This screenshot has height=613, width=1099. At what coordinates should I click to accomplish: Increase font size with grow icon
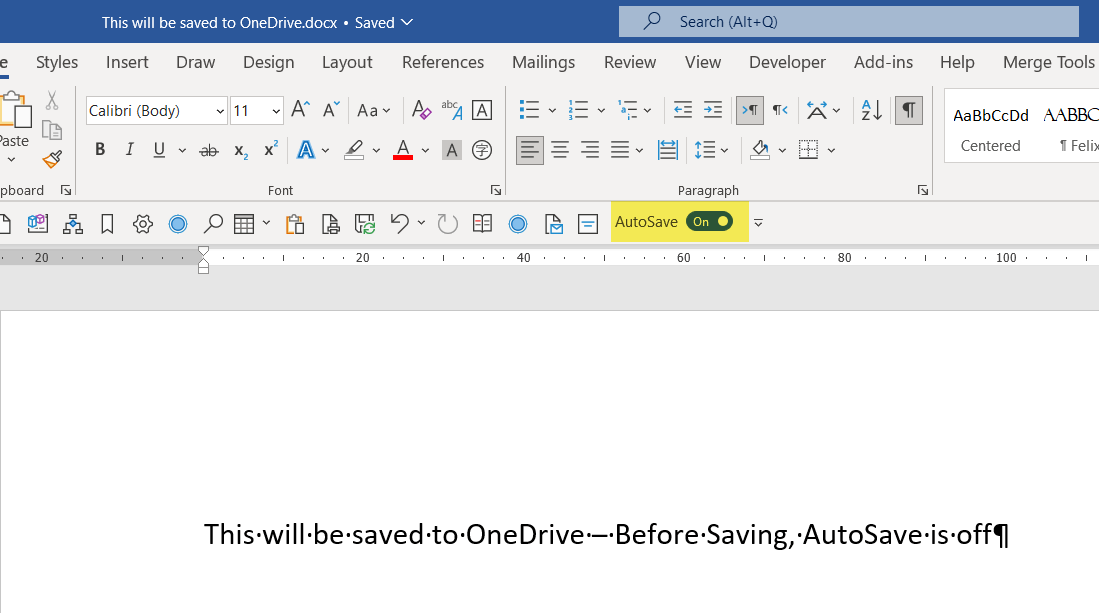click(x=300, y=110)
